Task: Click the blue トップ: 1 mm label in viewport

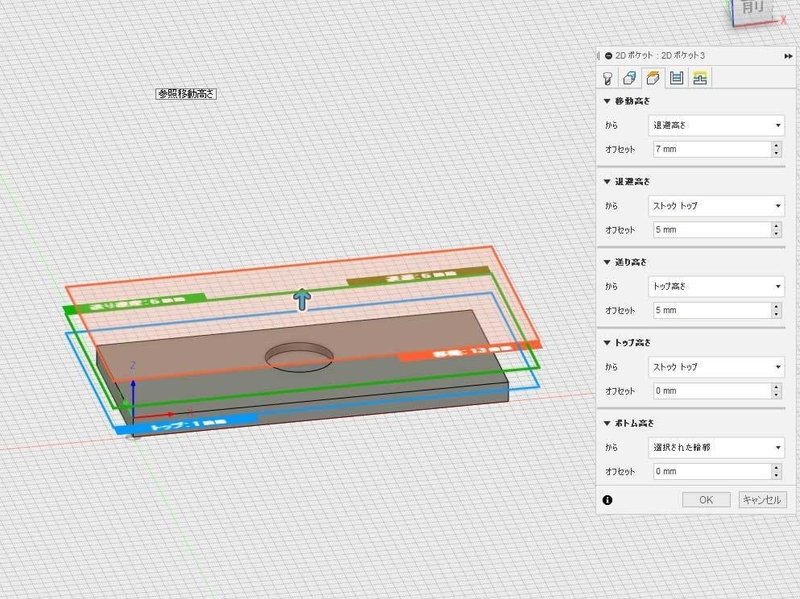Action: tap(187, 425)
